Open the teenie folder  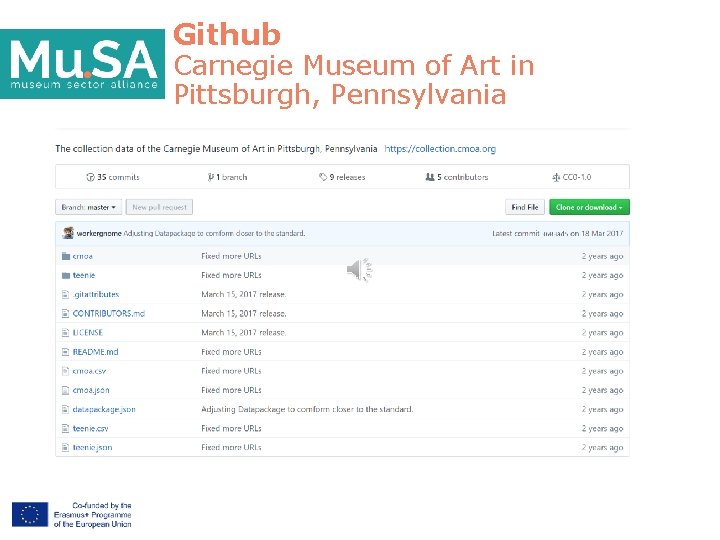(x=84, y=275)
